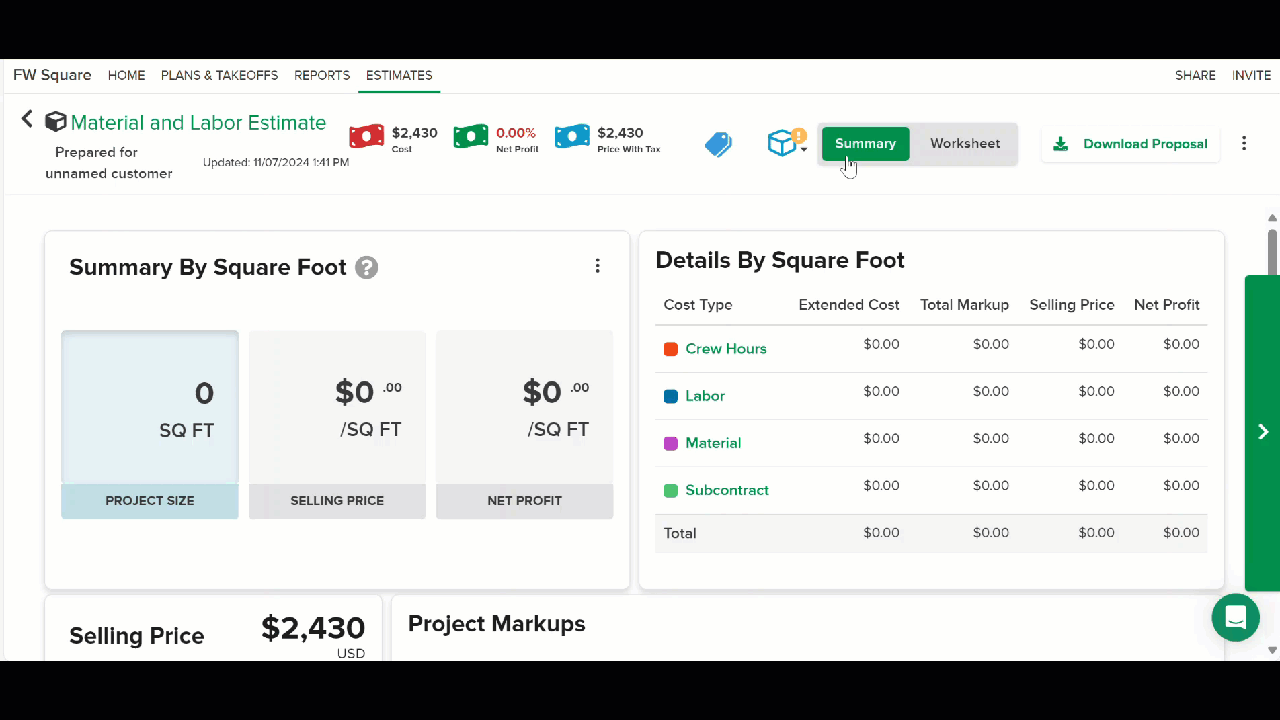Screen dimensions: 1280x720
Task: Click the Total Markup column header
Action: [964, 305]
